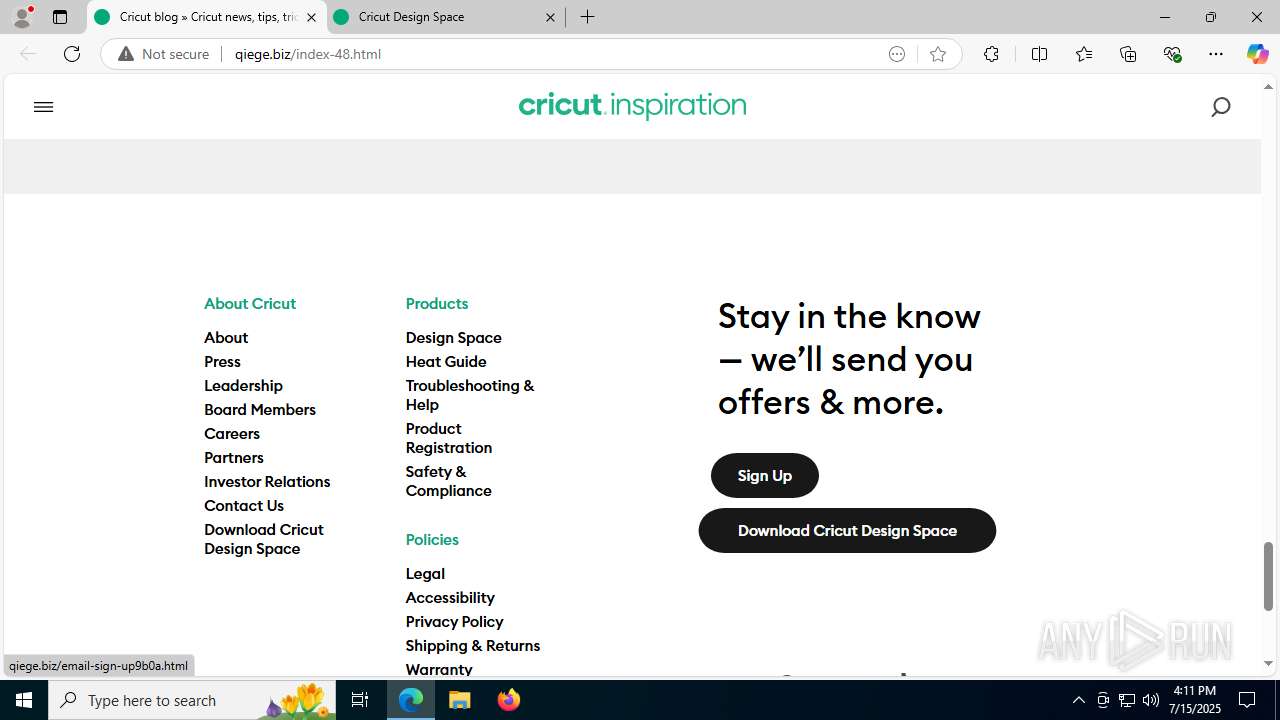Open the Leadership link
The height and width of the screenshot is (720, 1280).
coord(243,386)
